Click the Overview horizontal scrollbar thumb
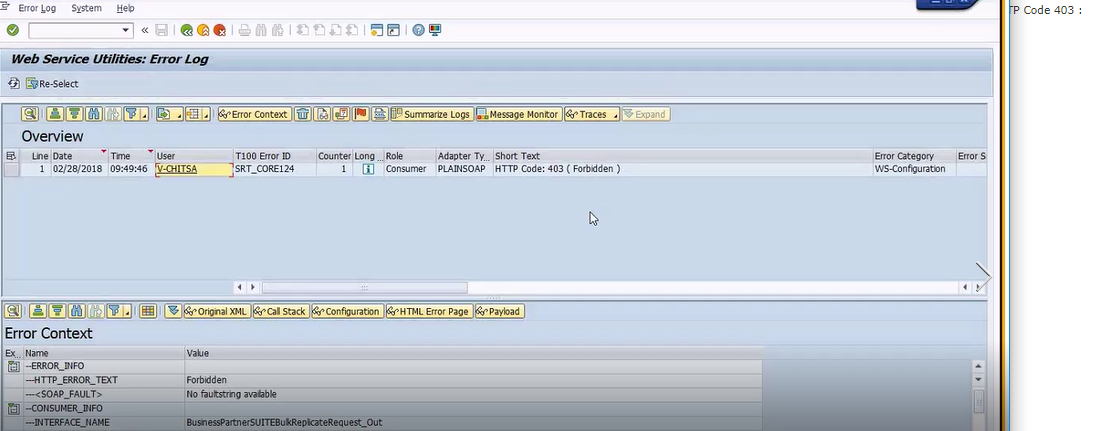1119x431 pixels. 364,288
